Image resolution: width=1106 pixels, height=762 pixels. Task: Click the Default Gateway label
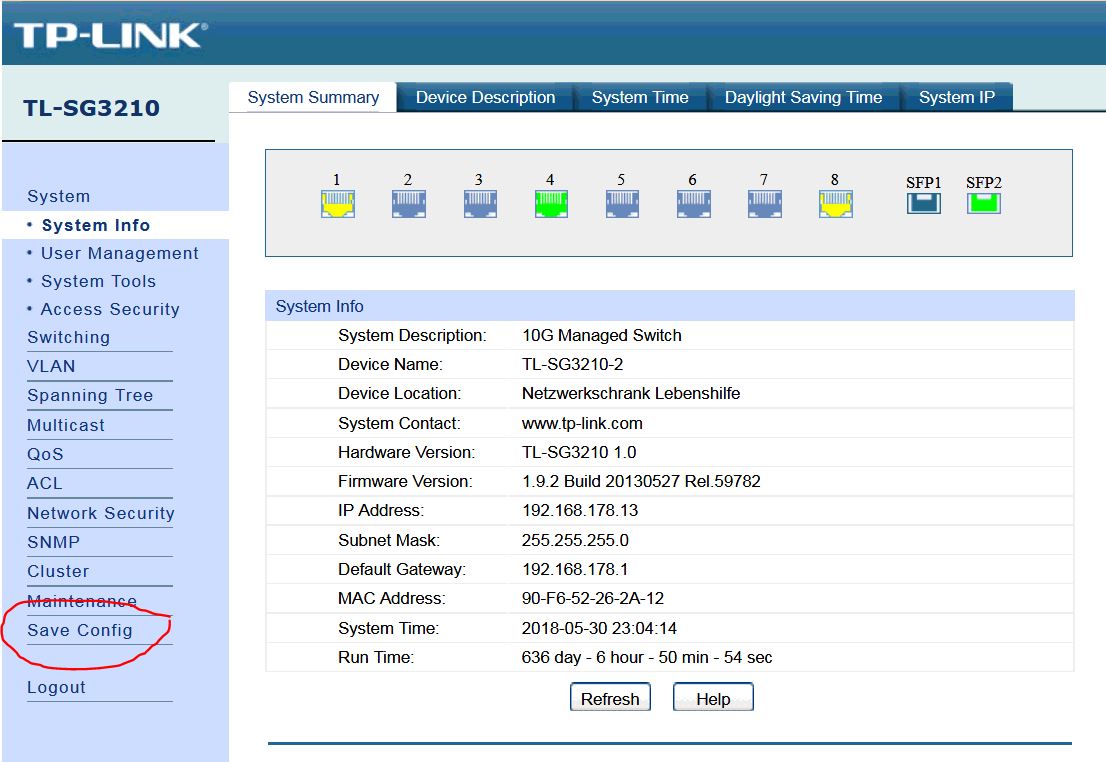click(x=402, y=569)
